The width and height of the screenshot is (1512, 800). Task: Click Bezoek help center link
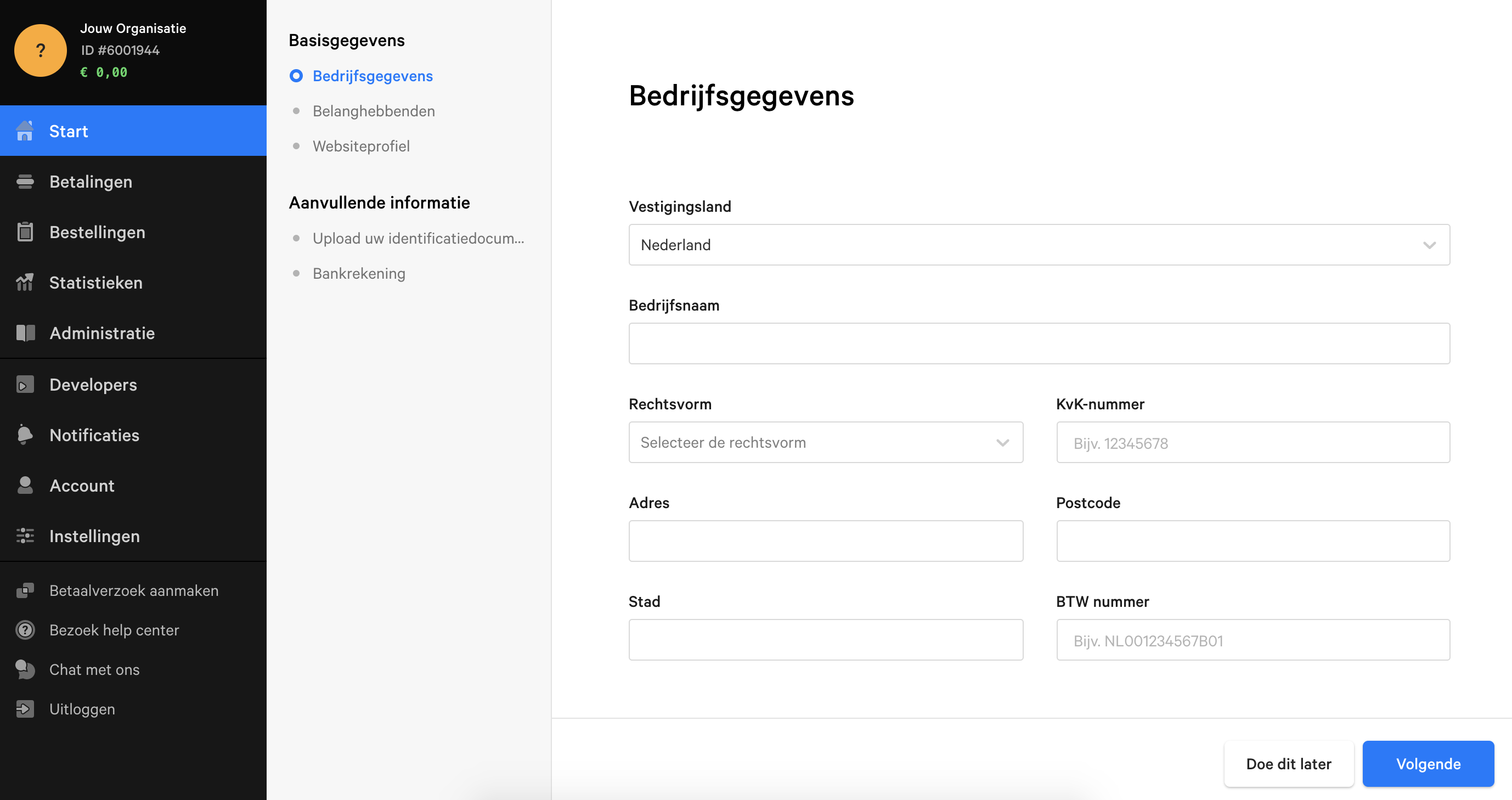click(114, 630)
